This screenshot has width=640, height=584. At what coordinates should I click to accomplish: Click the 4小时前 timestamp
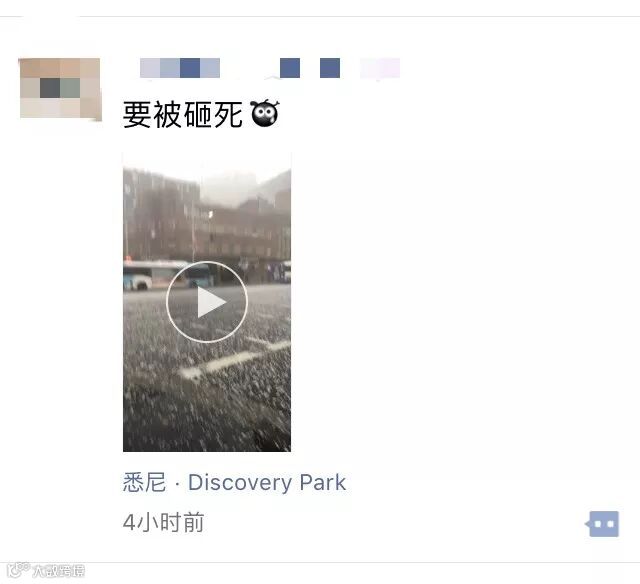pos(163,522)
